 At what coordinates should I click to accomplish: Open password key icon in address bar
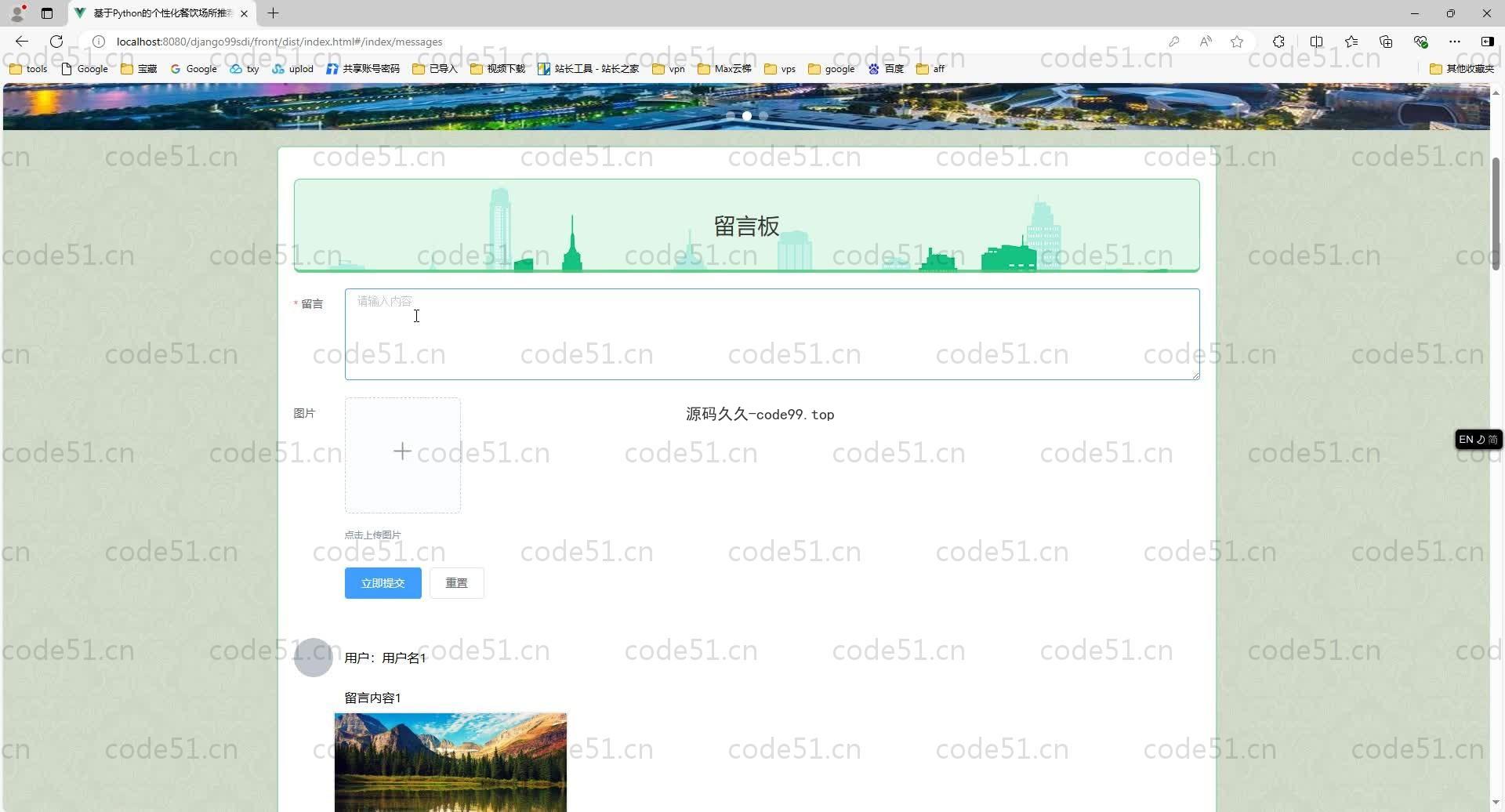(x=1173, y=42)
